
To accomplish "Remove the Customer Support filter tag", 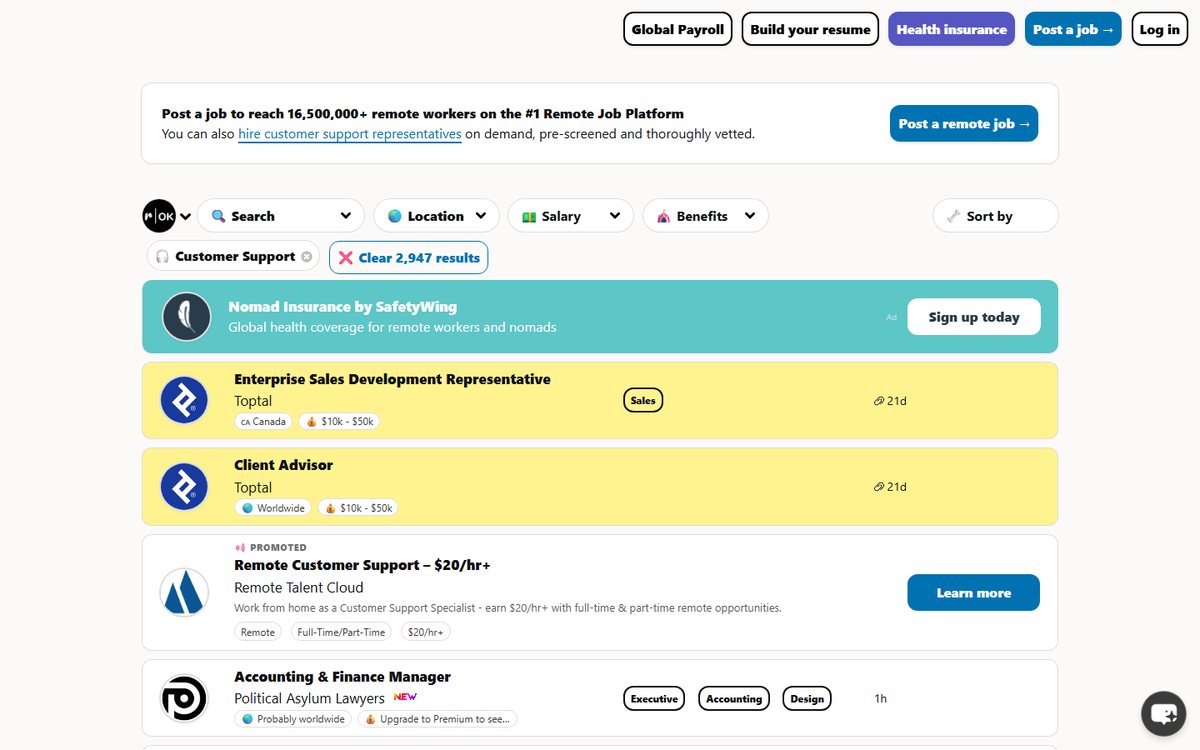I will tap(307, 257).
